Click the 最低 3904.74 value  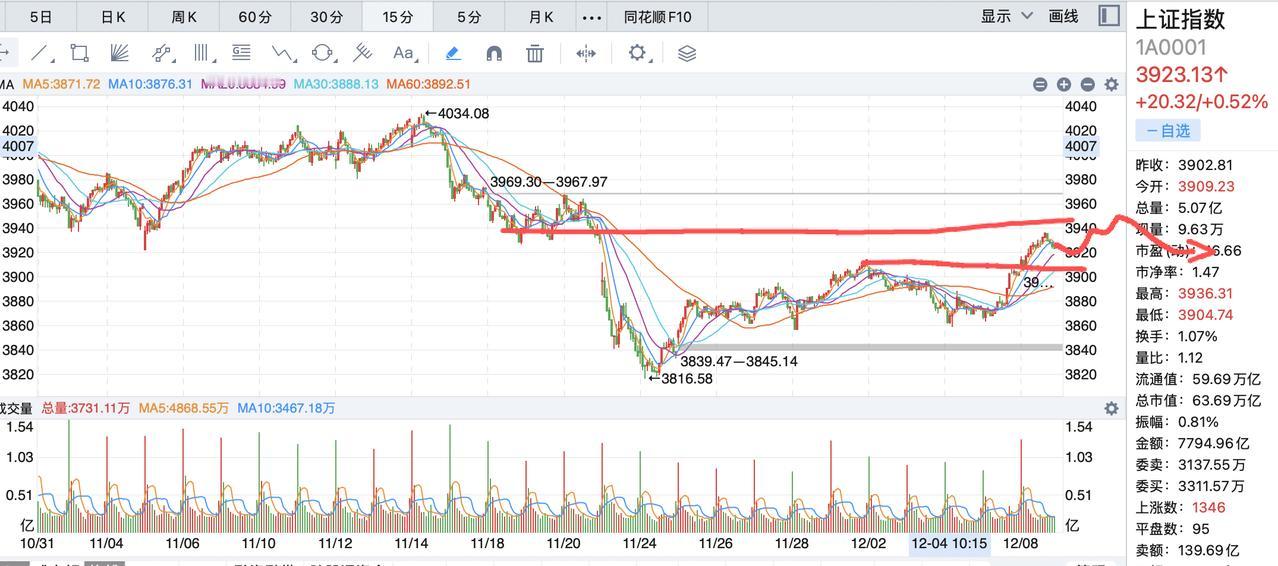1206,314
